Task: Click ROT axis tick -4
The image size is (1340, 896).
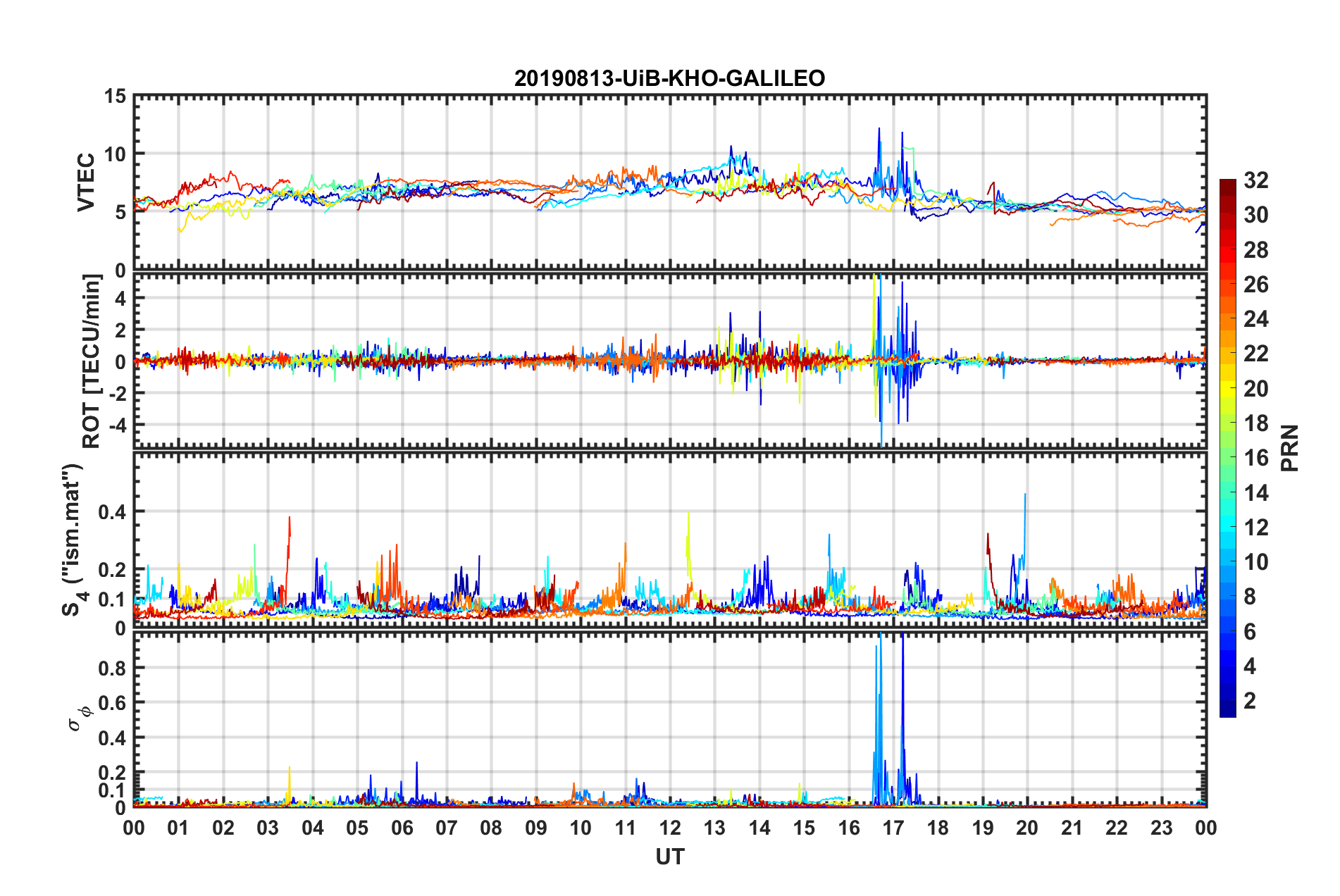Action: coord(117,425)
